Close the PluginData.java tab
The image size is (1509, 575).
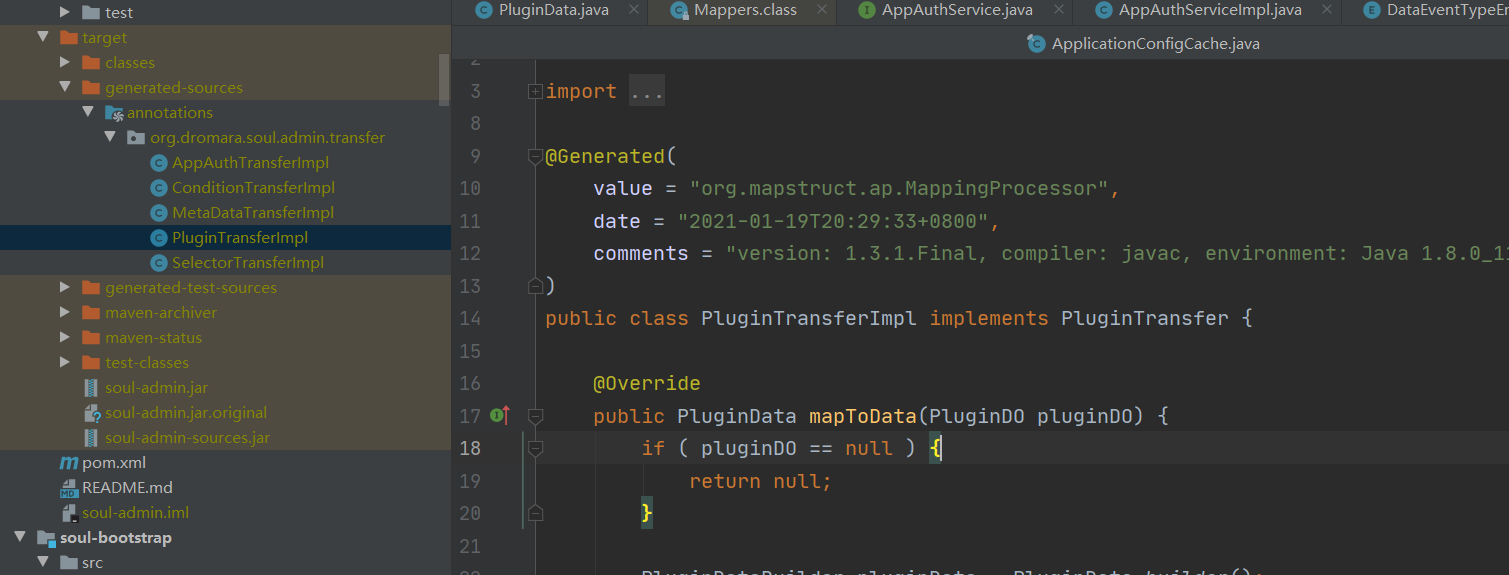[x=633, y=10]
